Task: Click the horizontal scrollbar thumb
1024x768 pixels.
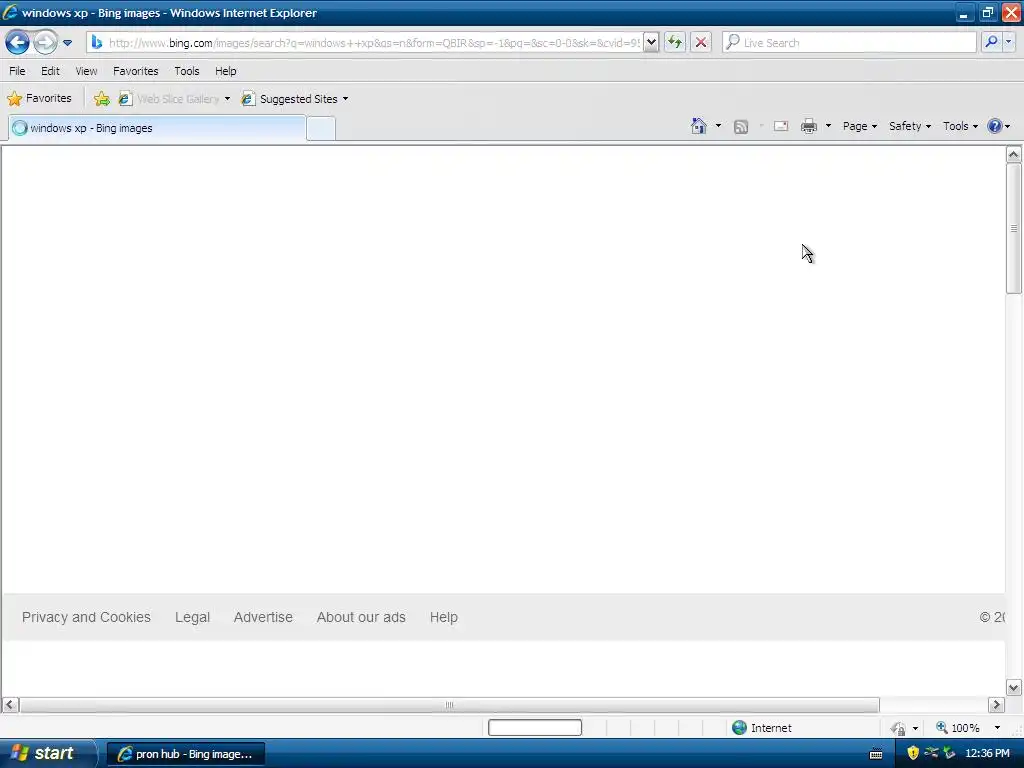Action: tap(449, 705)
